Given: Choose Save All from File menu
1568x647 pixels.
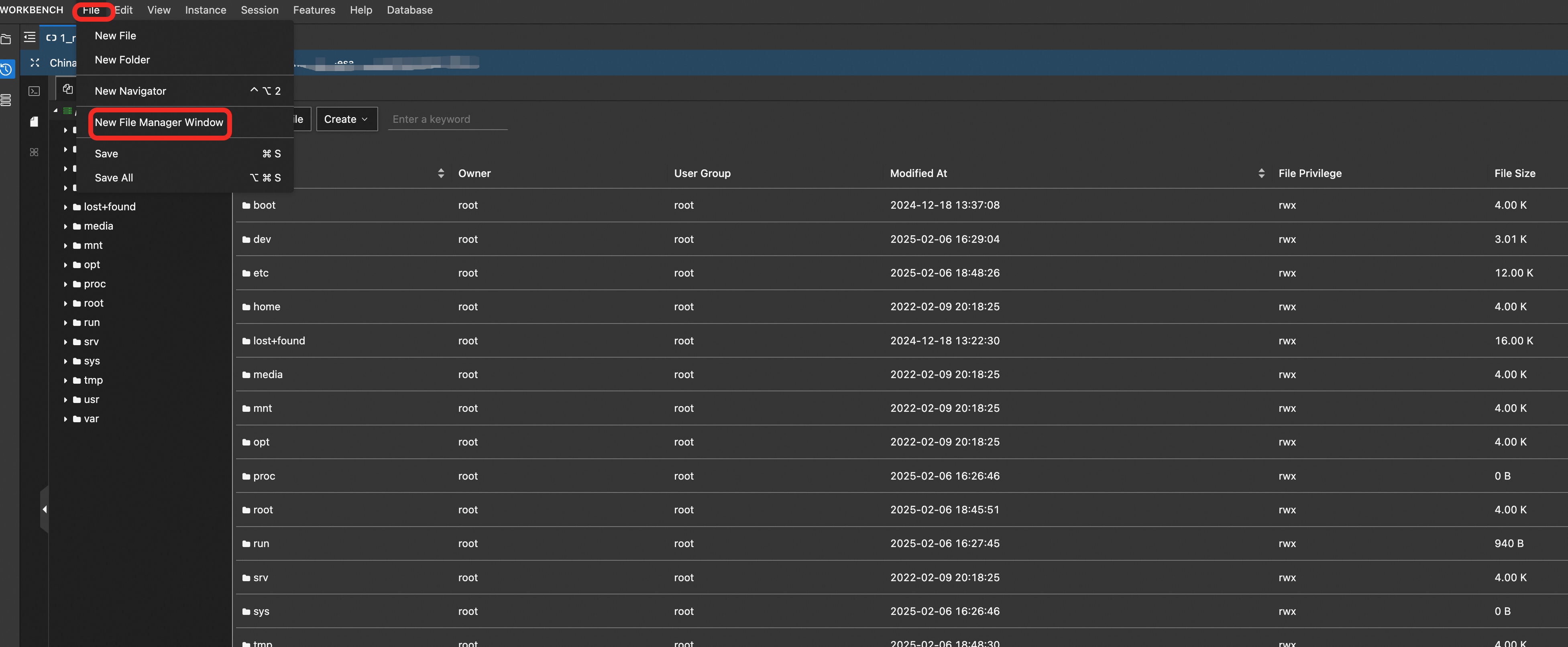Looking at the screenshot, I should pyautogui.click(x=114, y=178).
